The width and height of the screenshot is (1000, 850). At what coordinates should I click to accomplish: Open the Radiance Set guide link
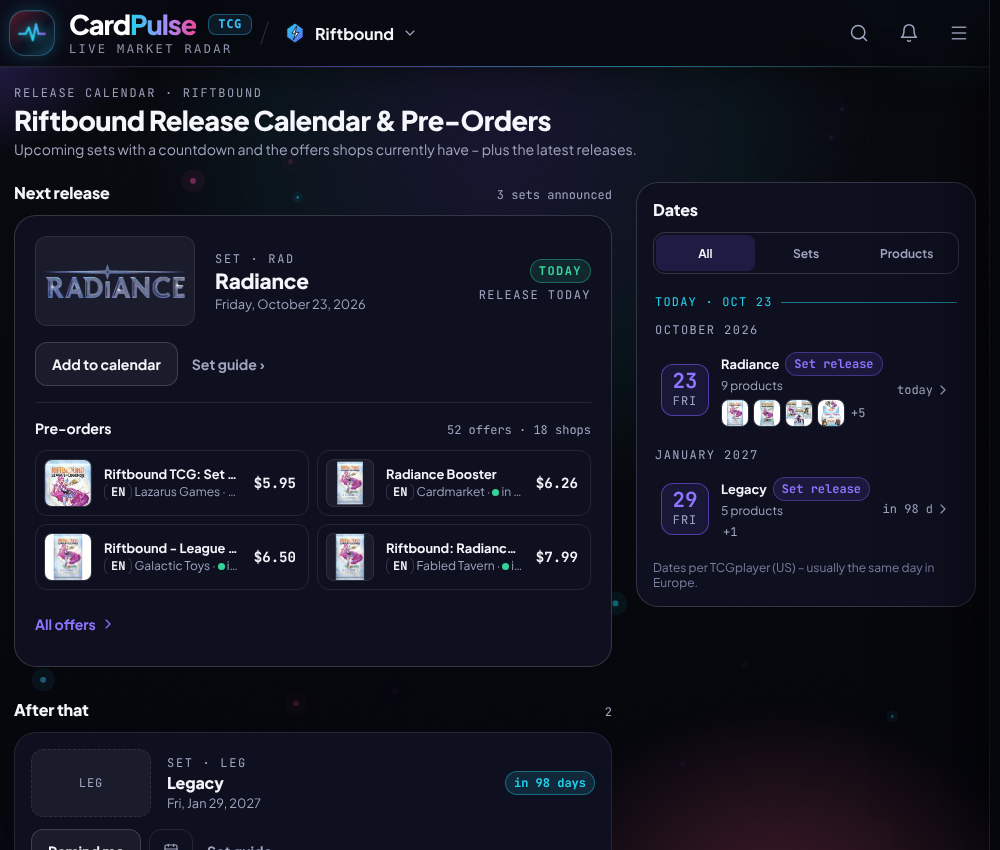228,365
